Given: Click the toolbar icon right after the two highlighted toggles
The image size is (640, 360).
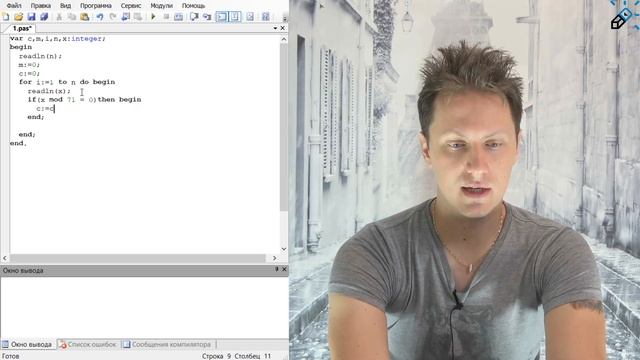Looking at the screenshot, I should (x=250, y=17).
